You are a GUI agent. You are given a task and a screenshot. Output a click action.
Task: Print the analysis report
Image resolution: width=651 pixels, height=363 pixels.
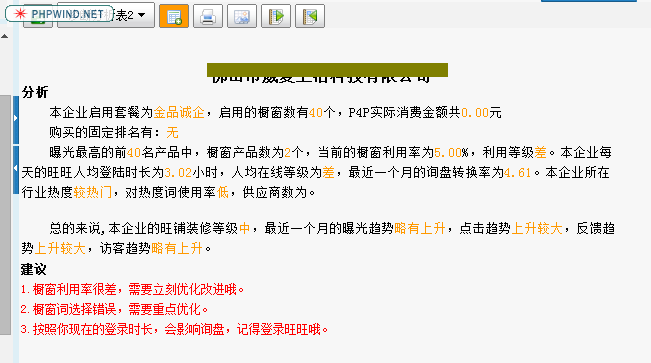208,16
